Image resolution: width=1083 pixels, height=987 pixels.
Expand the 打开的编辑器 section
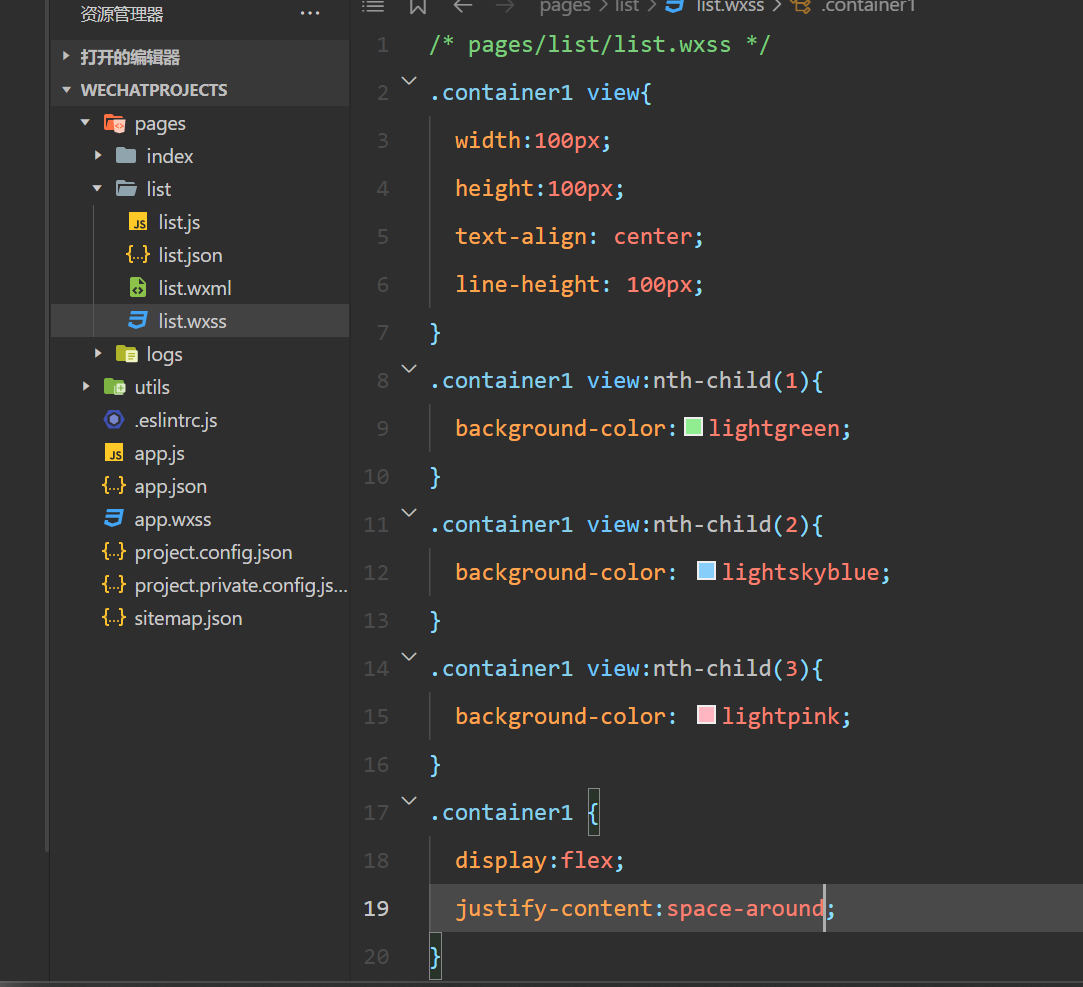point(67,57)
